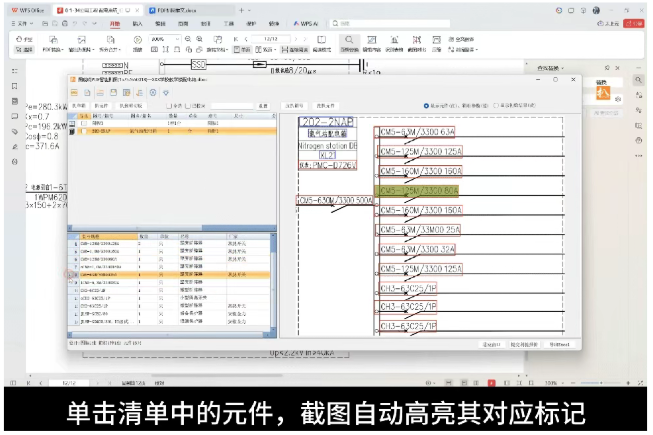Click the second document icon in dialog toolbar
The height and width of the screenshot is (435, 653).
87,93
